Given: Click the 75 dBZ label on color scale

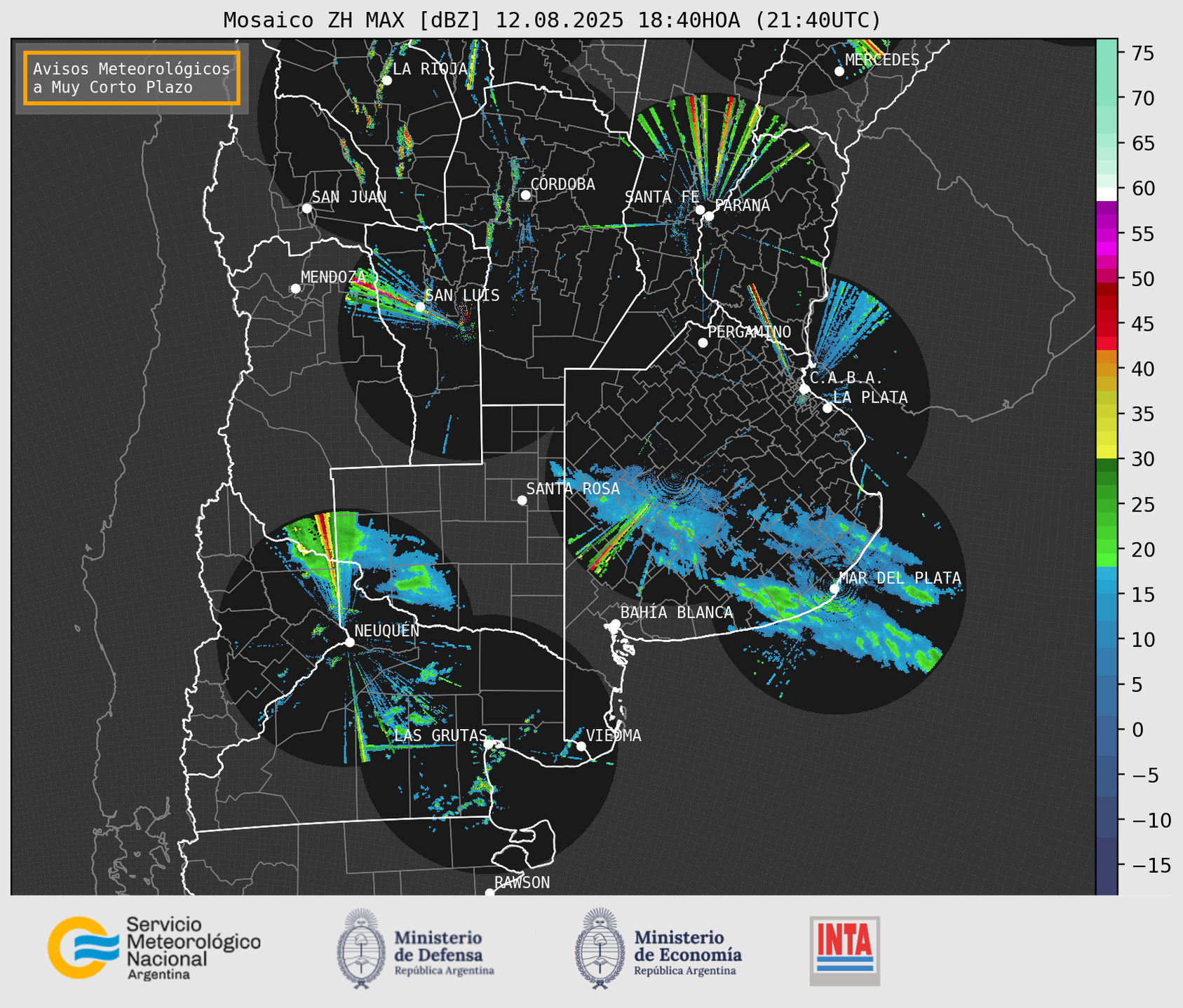Looking at the screenshot, I should (x=1143, y=53).
